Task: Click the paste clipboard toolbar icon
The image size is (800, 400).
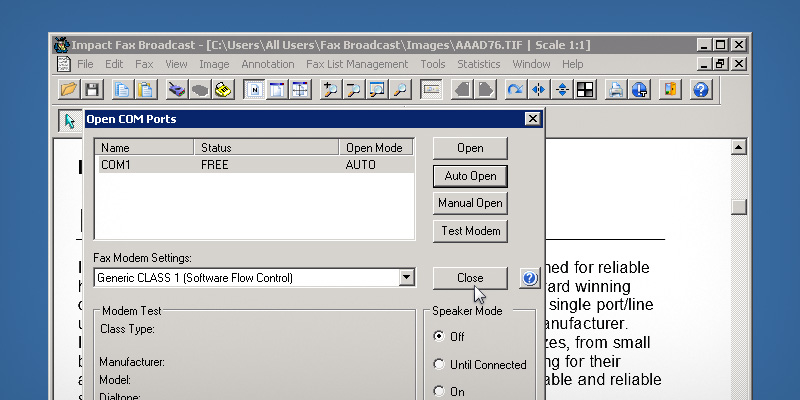Action: point(146,90)
